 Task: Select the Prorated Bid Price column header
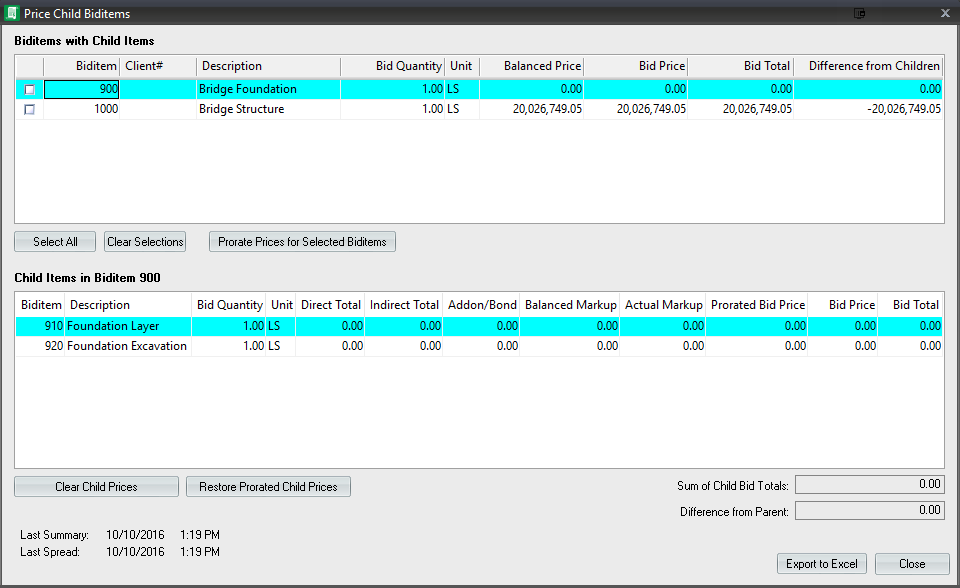click(x=757, y=305)
